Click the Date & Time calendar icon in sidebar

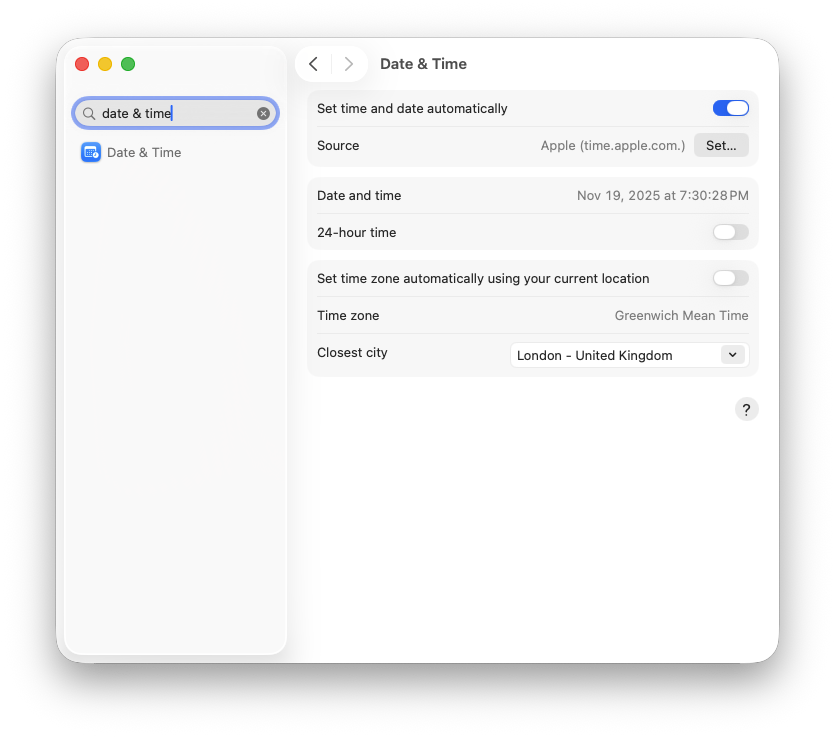[91, 152]
